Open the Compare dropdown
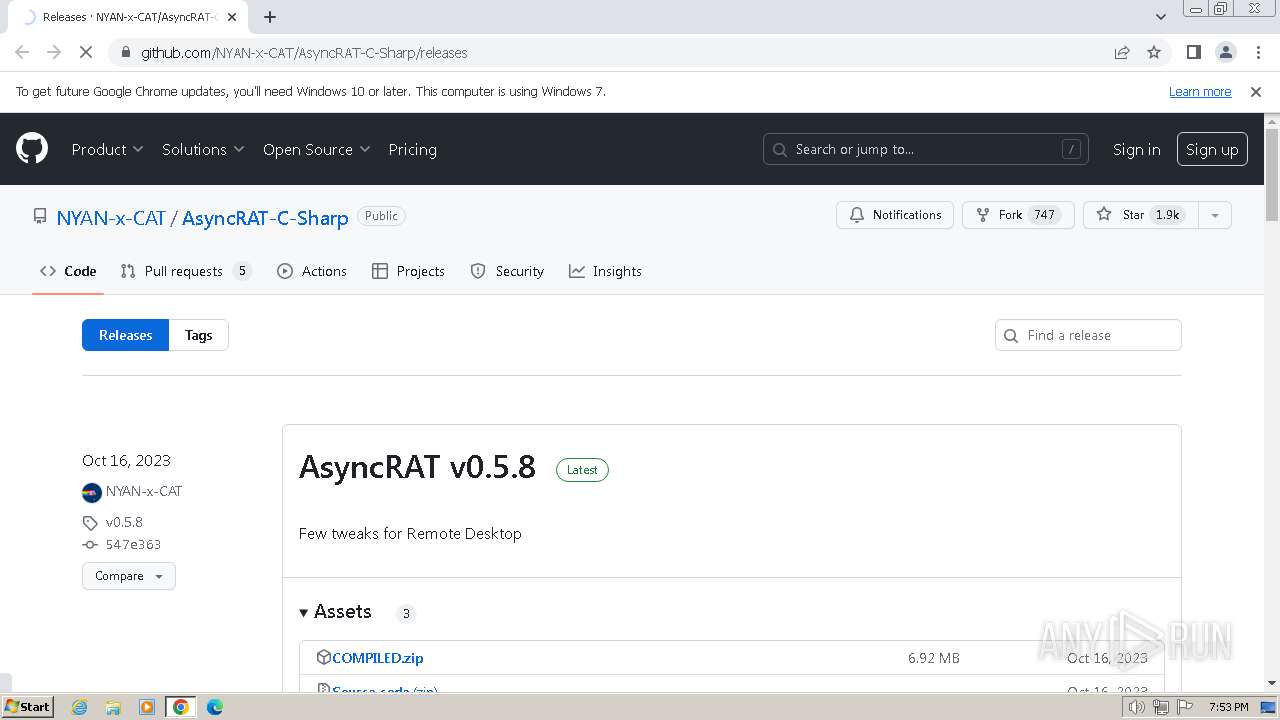 click(x=129, y=576)
